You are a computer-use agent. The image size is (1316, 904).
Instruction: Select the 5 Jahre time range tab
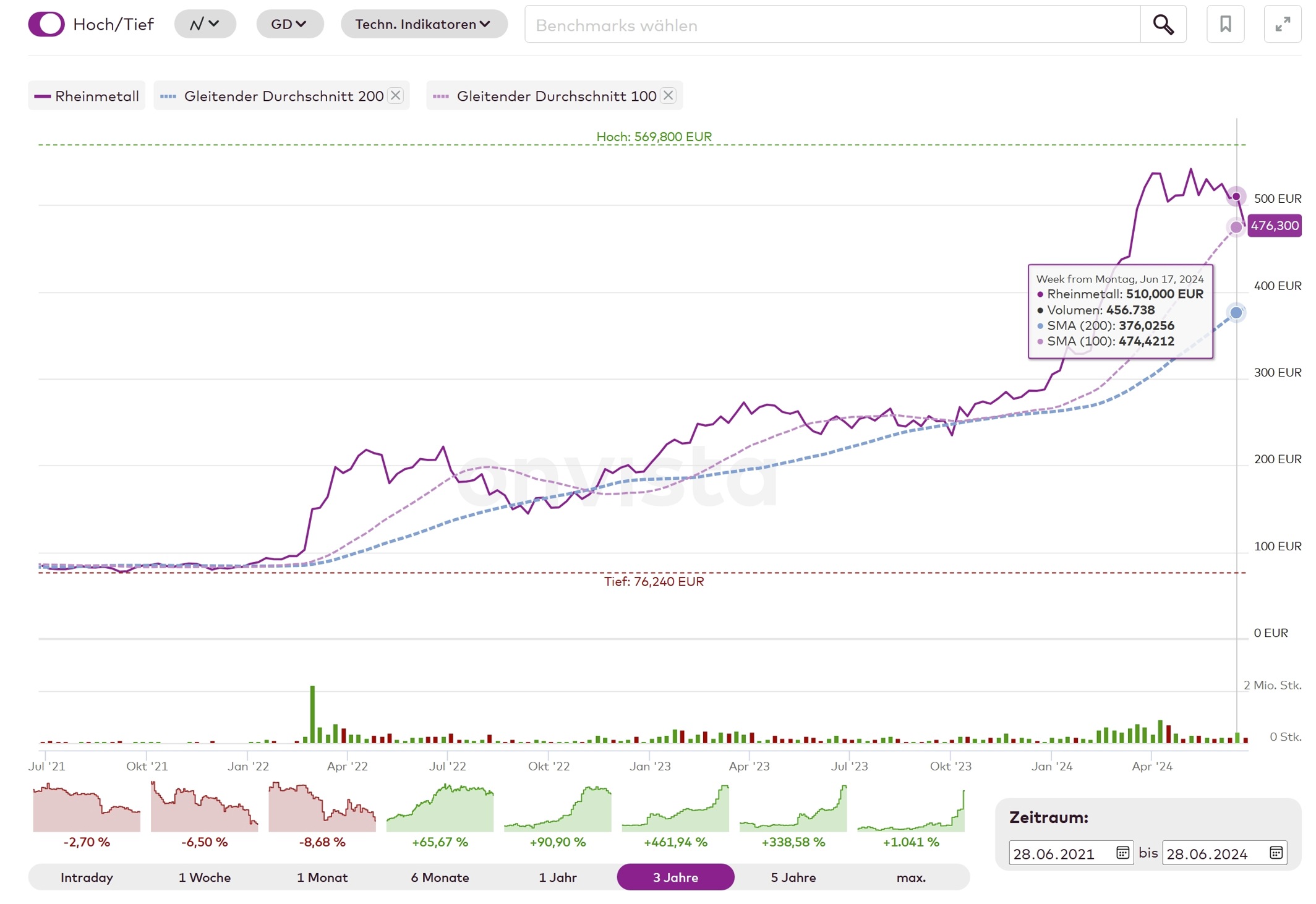click(x=793, y=877)
